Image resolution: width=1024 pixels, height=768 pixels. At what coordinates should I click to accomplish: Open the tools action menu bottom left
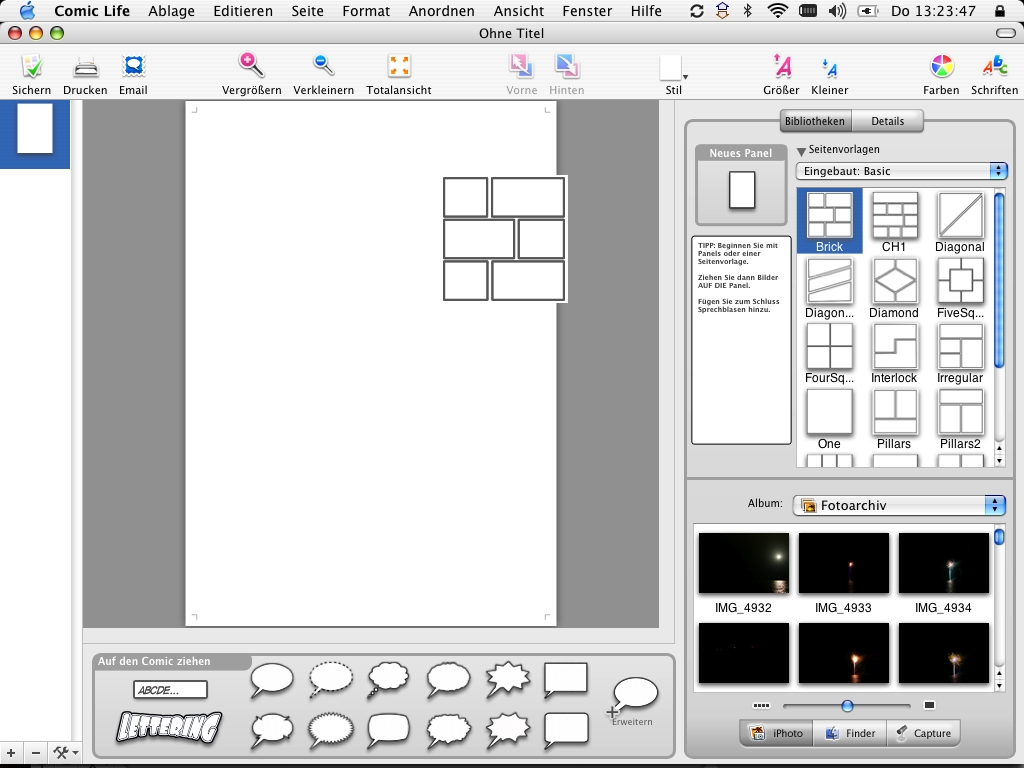click(x=66, y=753)
